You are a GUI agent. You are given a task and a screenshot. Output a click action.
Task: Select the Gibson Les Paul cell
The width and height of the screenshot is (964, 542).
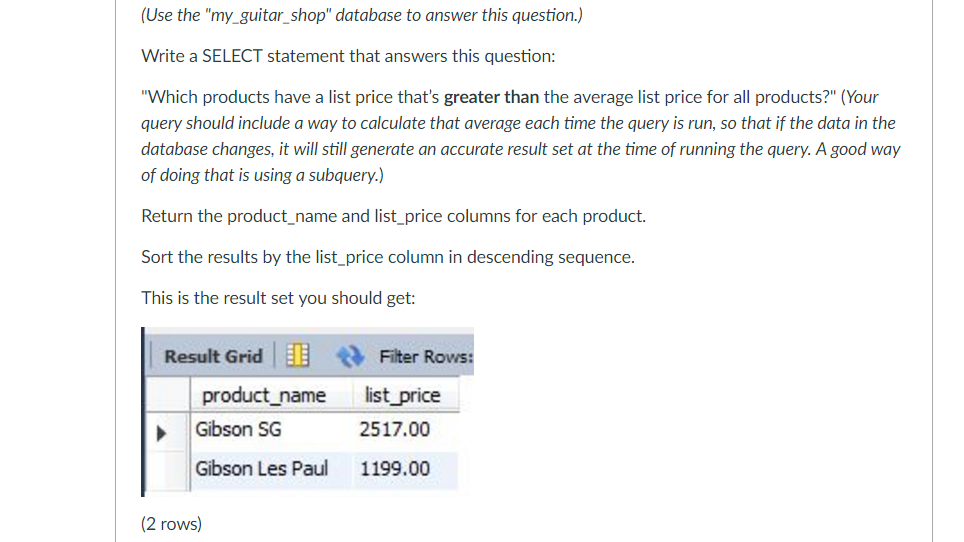click(271, 469)
